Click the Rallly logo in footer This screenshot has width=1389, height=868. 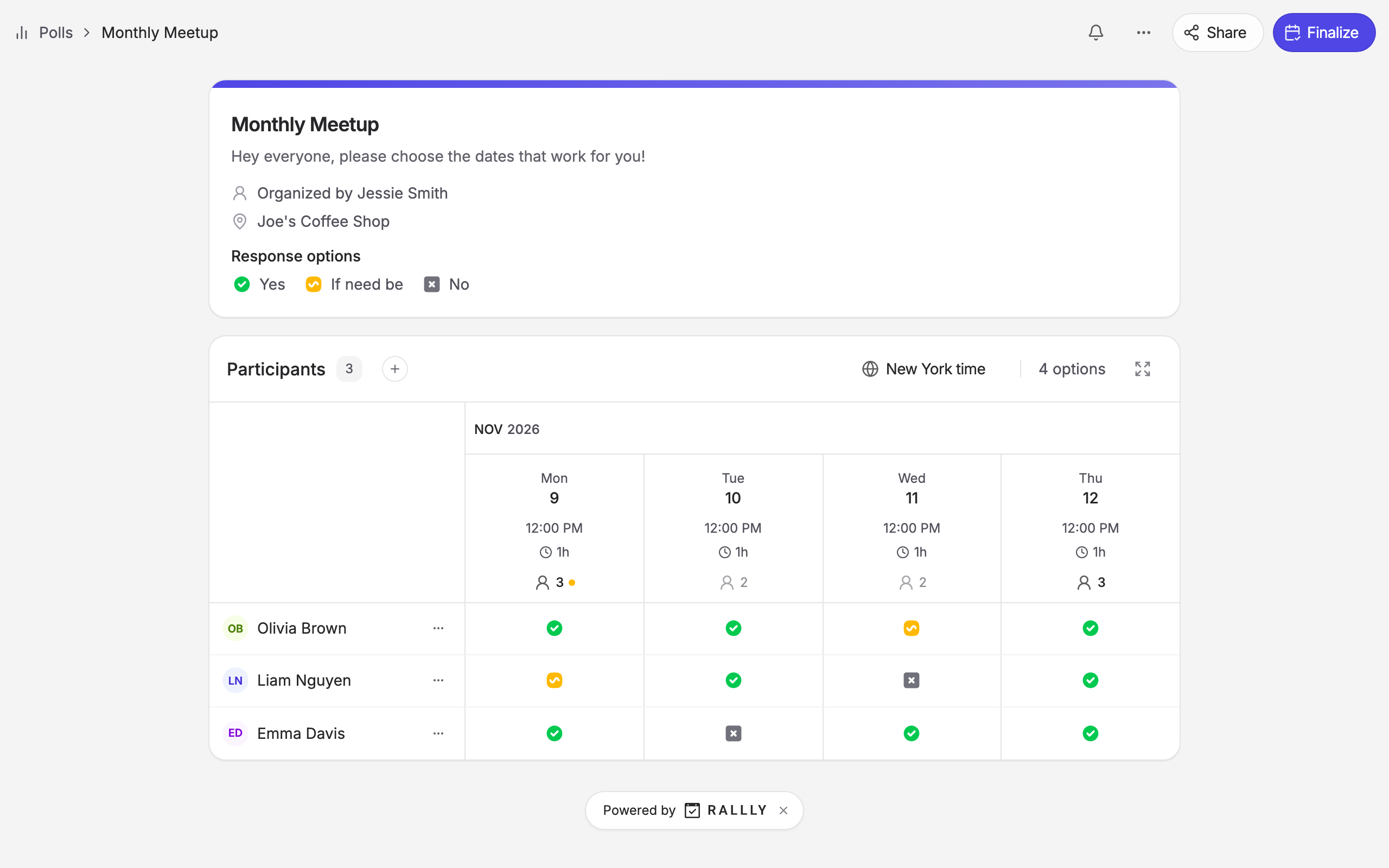725,810
